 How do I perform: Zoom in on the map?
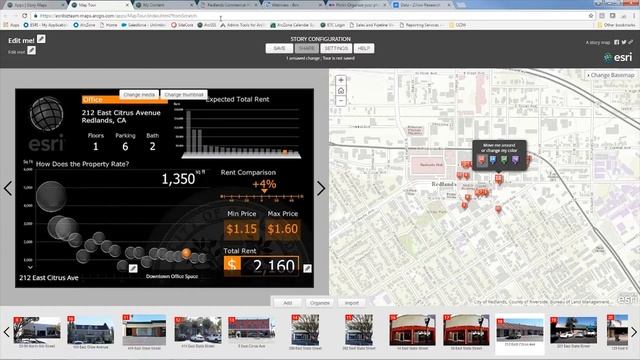pos(341,80)
